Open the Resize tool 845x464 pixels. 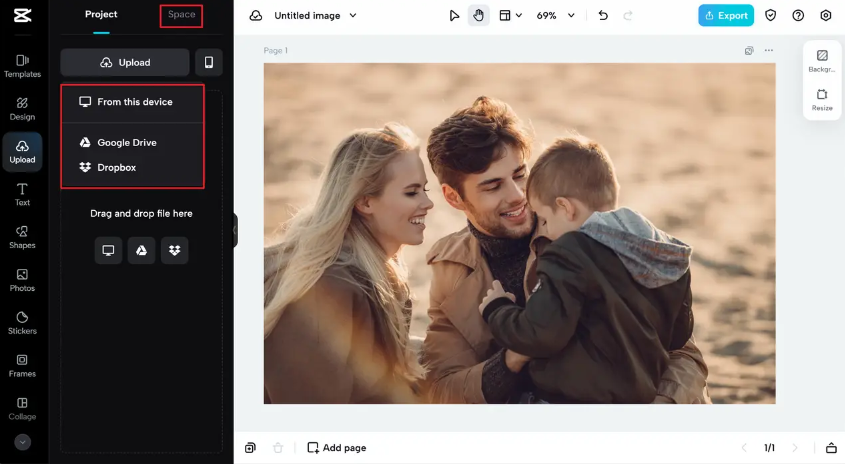coord(822,100)
